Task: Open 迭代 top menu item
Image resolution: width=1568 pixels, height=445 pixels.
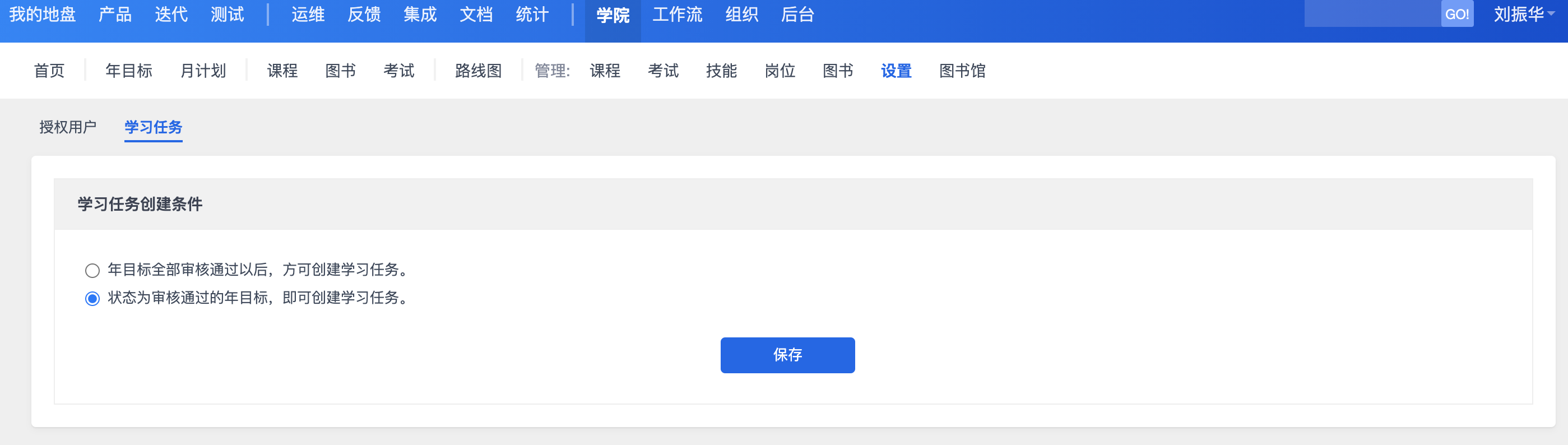Action: (x=171, y=15)
